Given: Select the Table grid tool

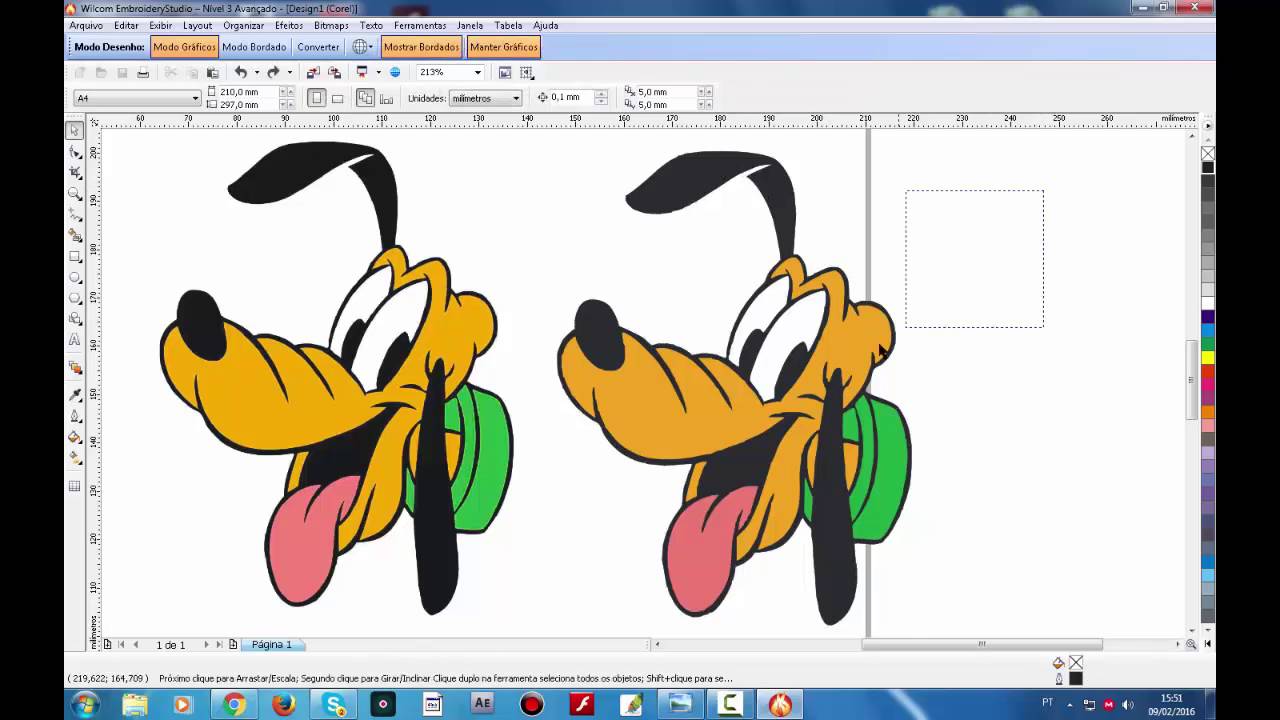Looking at the screenshot, I should (75, 487).
